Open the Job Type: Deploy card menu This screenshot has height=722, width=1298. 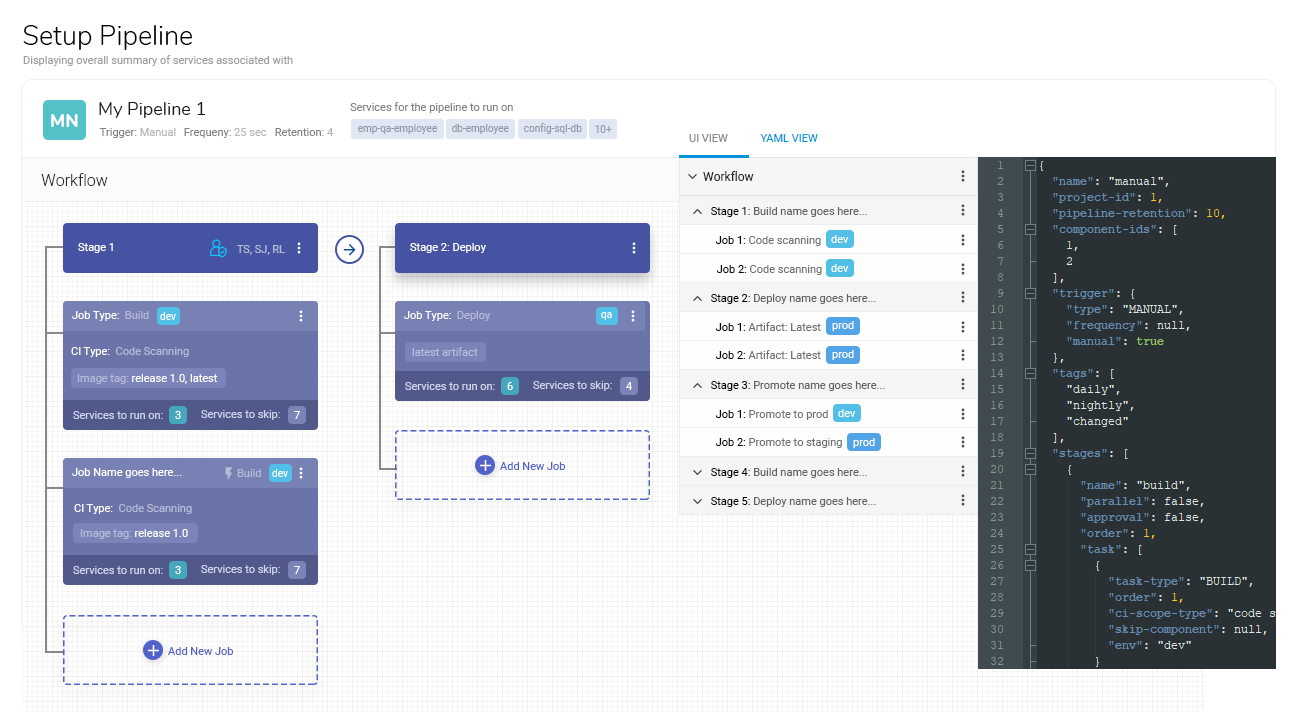coord(633,316)
